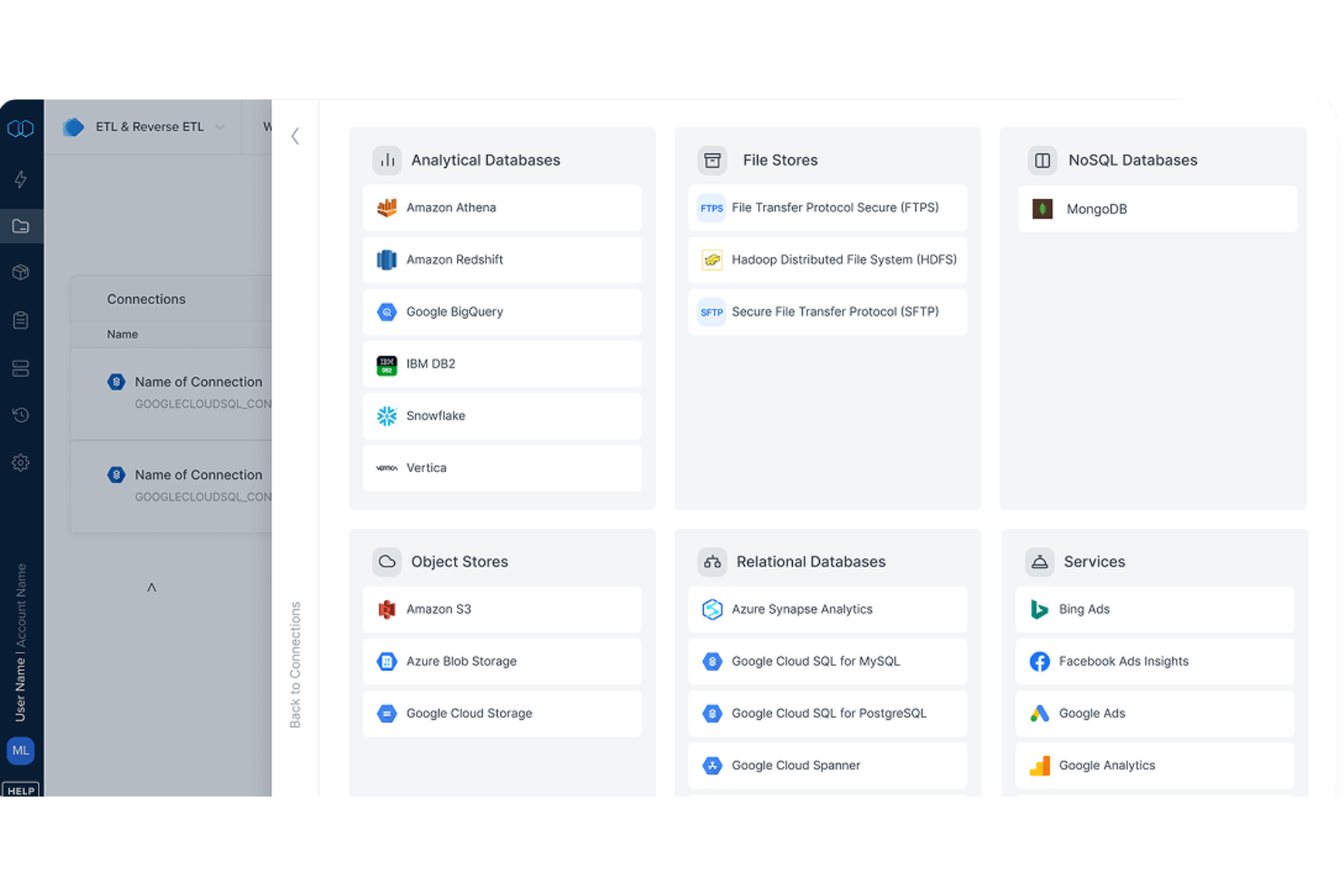The width and height of the screenshot is (1344, 896).
Task: Click the app logo in the sidebar
Action: pyautogui.click(x=21, y=128)
